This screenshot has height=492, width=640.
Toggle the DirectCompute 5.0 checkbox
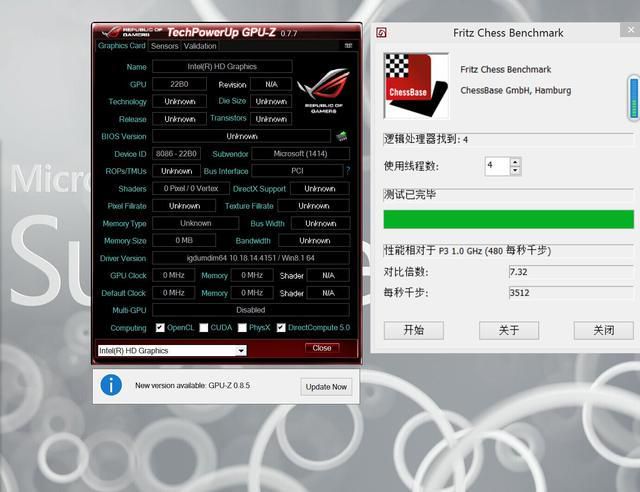(281, 327)
